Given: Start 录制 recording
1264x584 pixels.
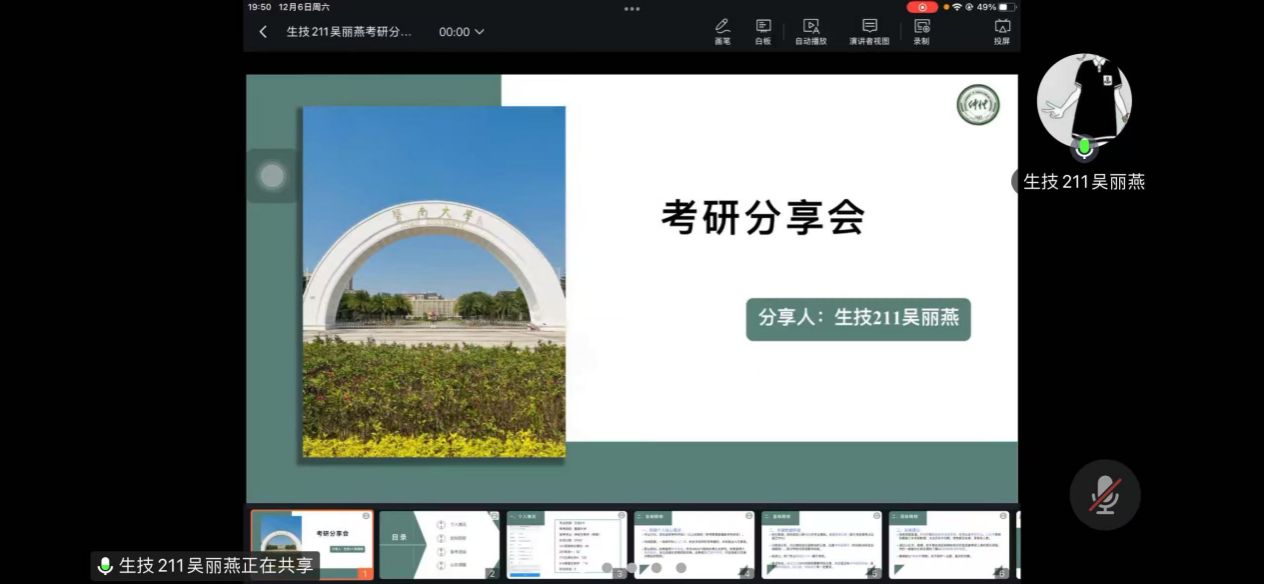Looking at the screenshot, I should (x=921, y=31).
